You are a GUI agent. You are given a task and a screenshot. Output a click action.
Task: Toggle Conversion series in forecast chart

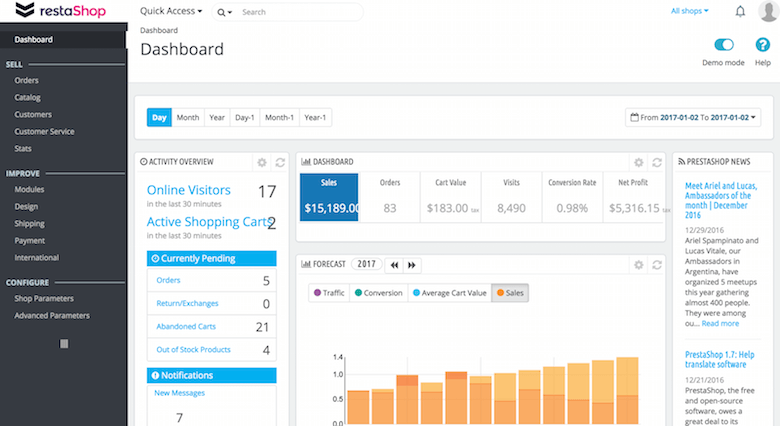378,293
